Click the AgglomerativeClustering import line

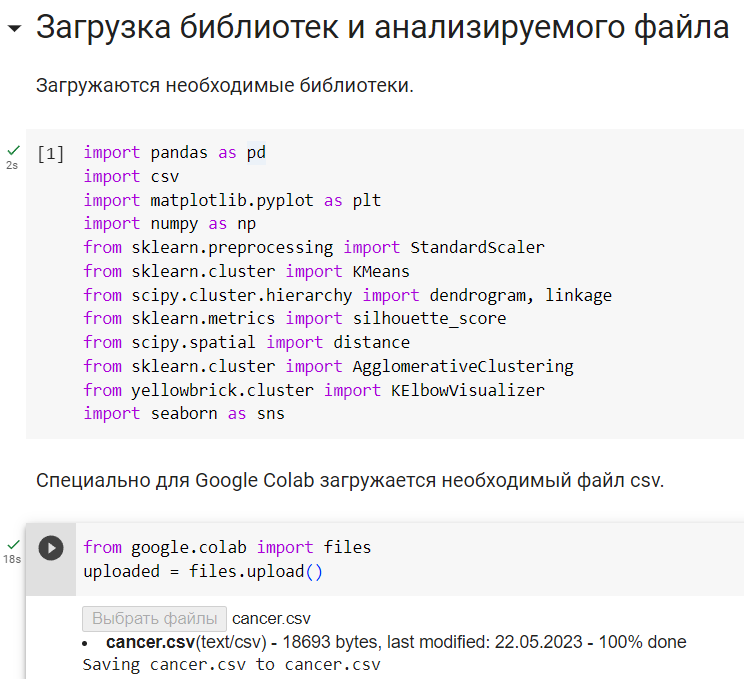(x=328, y=366)
